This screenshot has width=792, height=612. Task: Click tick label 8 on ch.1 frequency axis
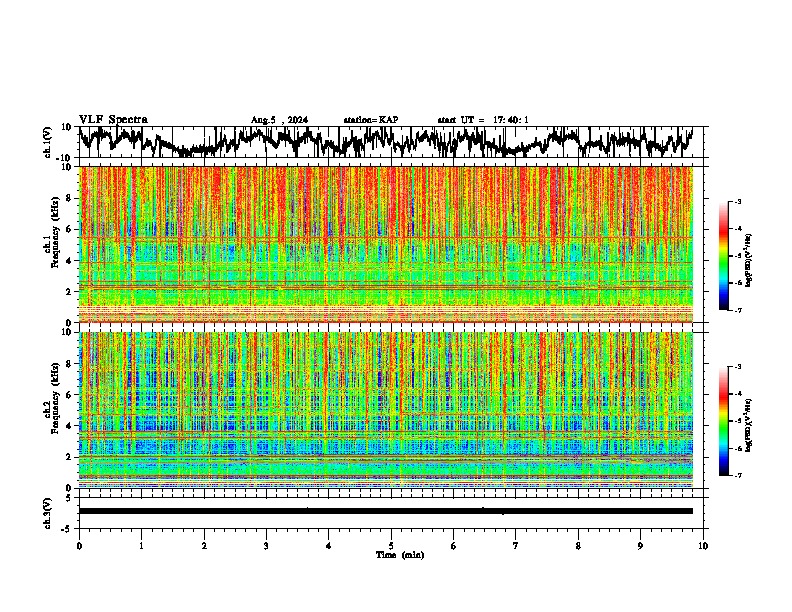[x=70, y=198]
